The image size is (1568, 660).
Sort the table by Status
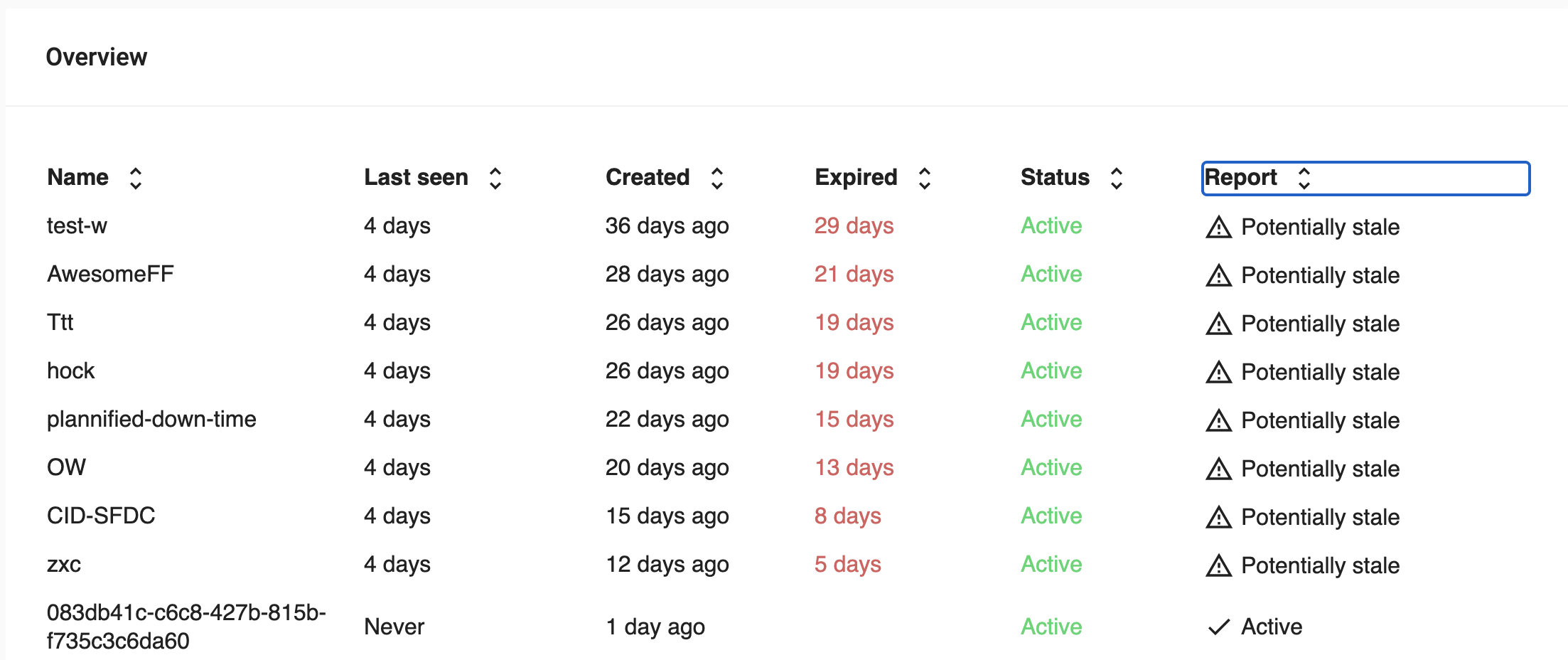1117,178
